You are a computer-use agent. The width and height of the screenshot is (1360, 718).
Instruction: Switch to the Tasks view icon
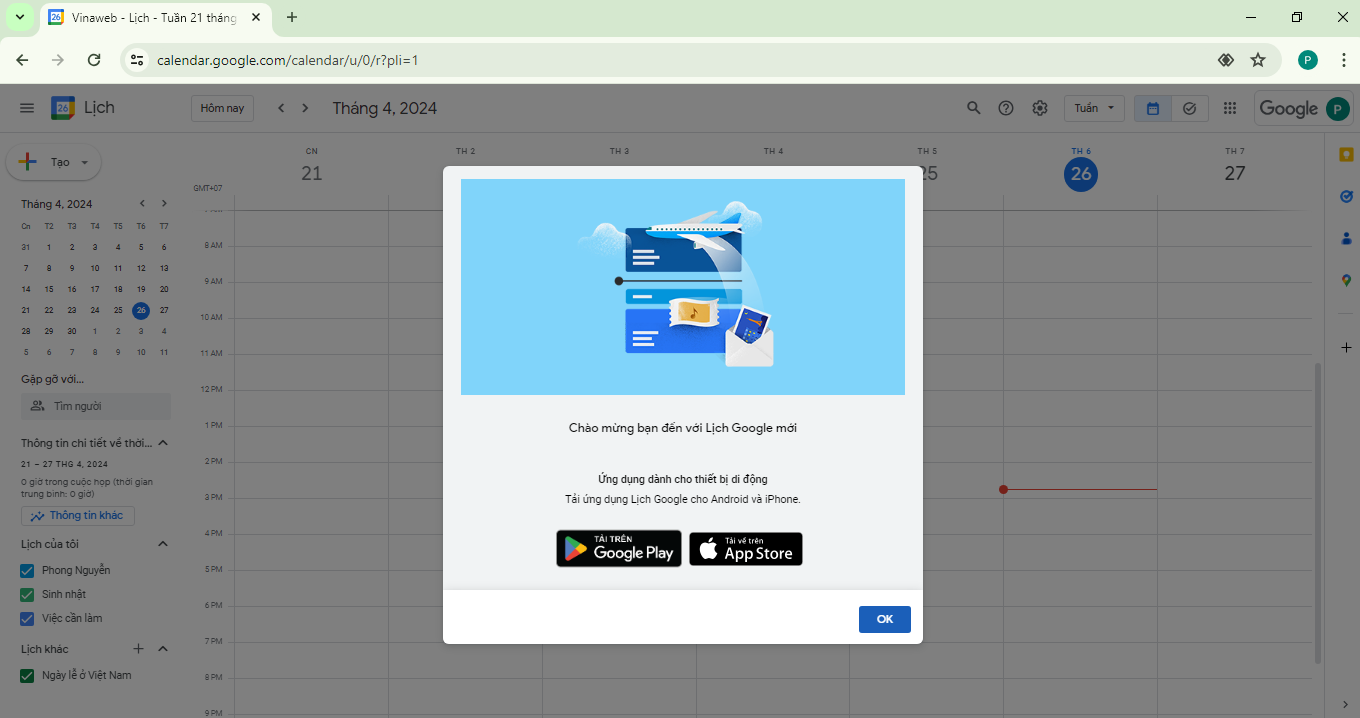(x=1189, y=108)
